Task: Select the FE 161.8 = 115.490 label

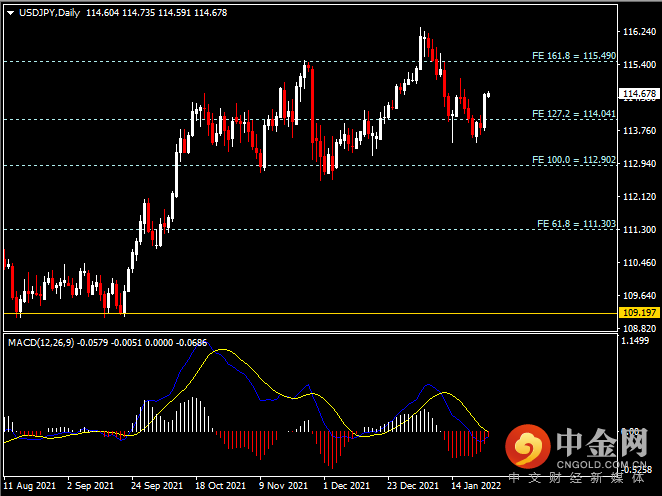Action: tap(574, 56)
